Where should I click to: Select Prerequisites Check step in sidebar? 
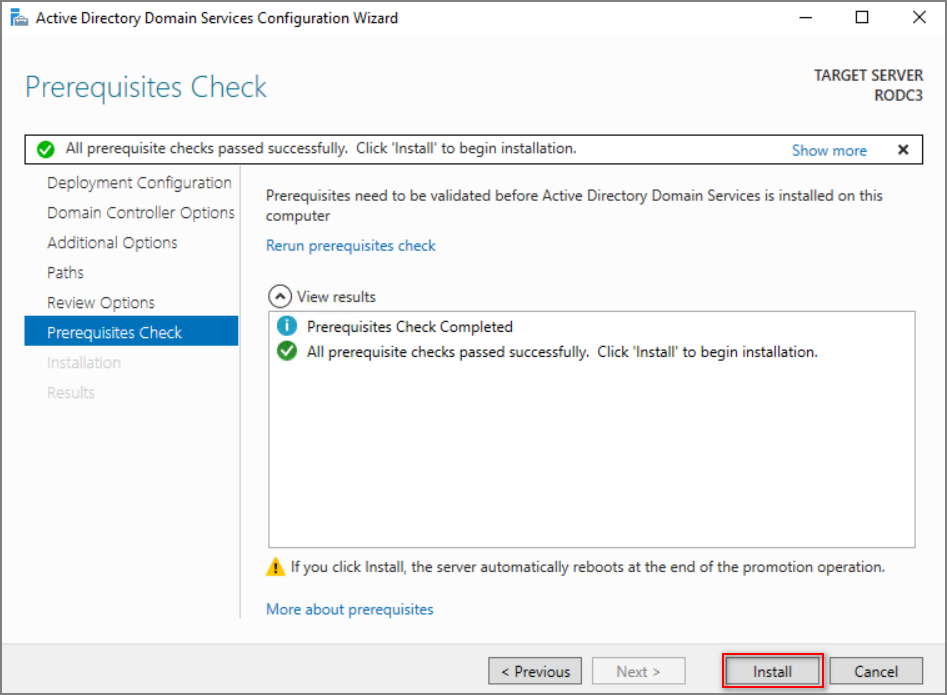(x=131, y=331)
